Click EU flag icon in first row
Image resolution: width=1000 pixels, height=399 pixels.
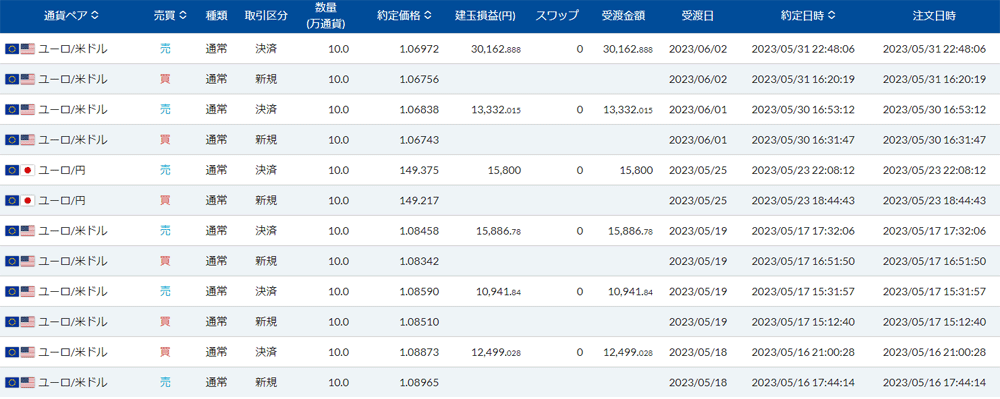click(x=11, y=49)
